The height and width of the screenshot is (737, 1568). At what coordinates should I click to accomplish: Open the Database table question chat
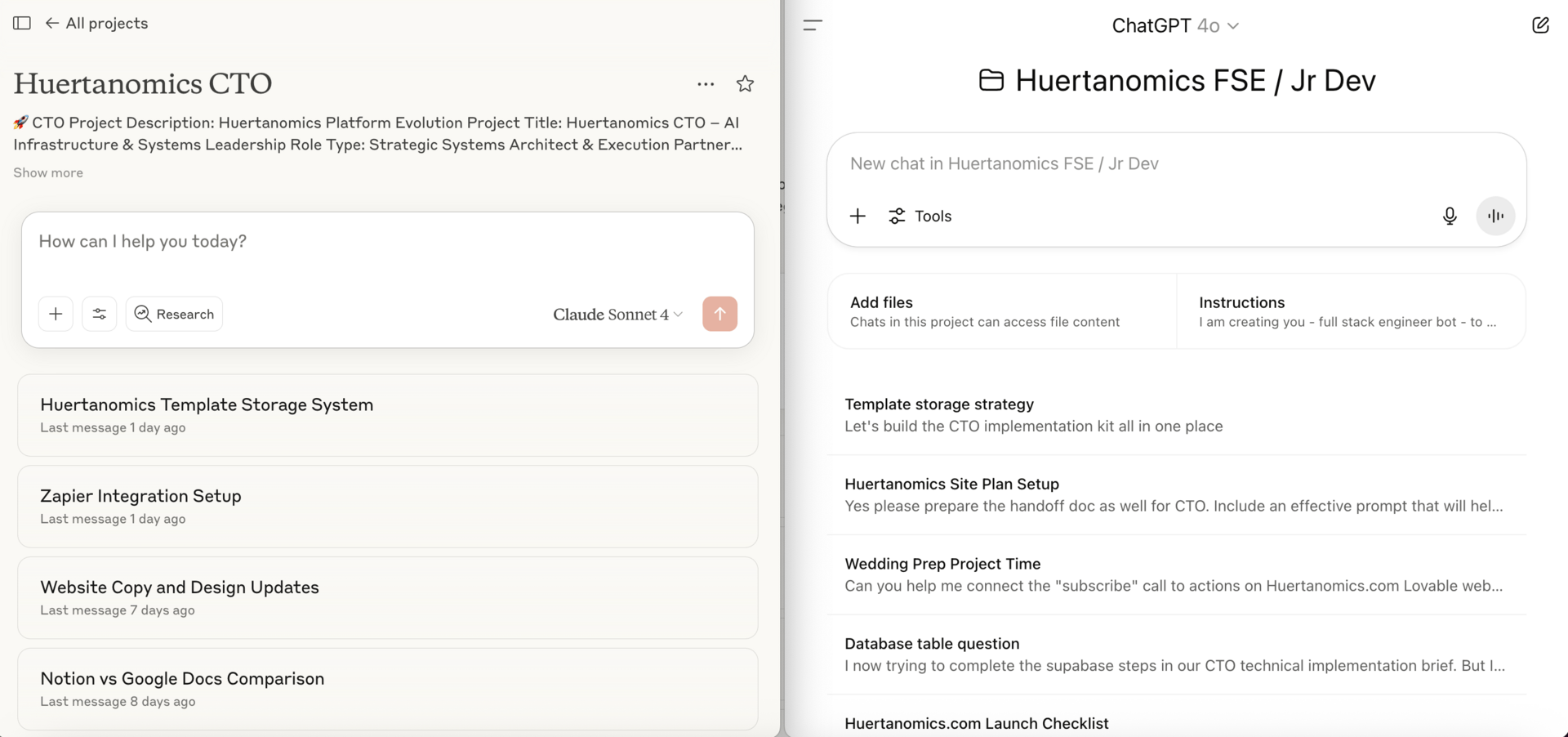click(x=1176, y=654)
